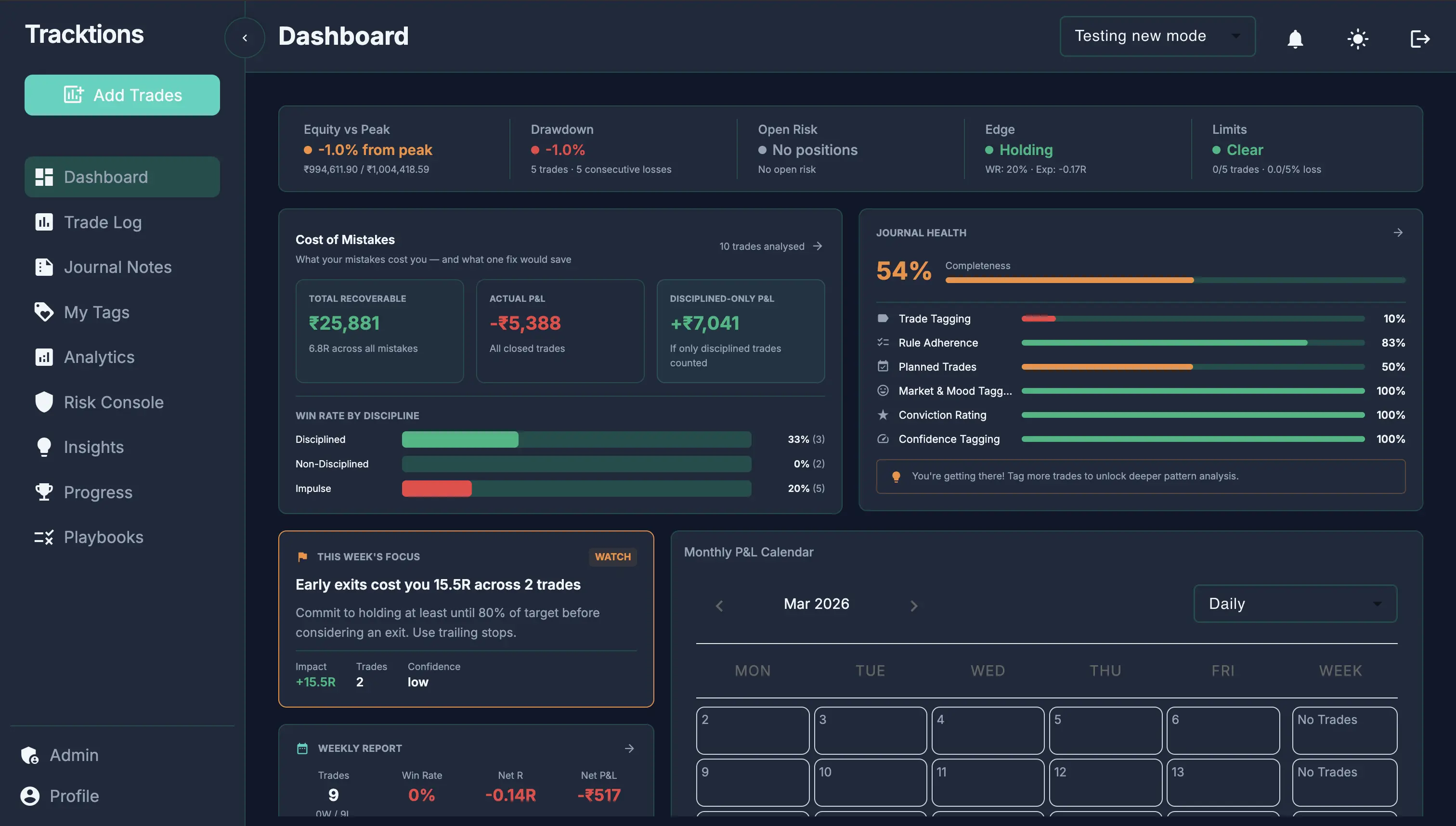1456x826 pixels.
Task: Click the Add Trades button
Action: pyautogui.click(x=121, y=95)
